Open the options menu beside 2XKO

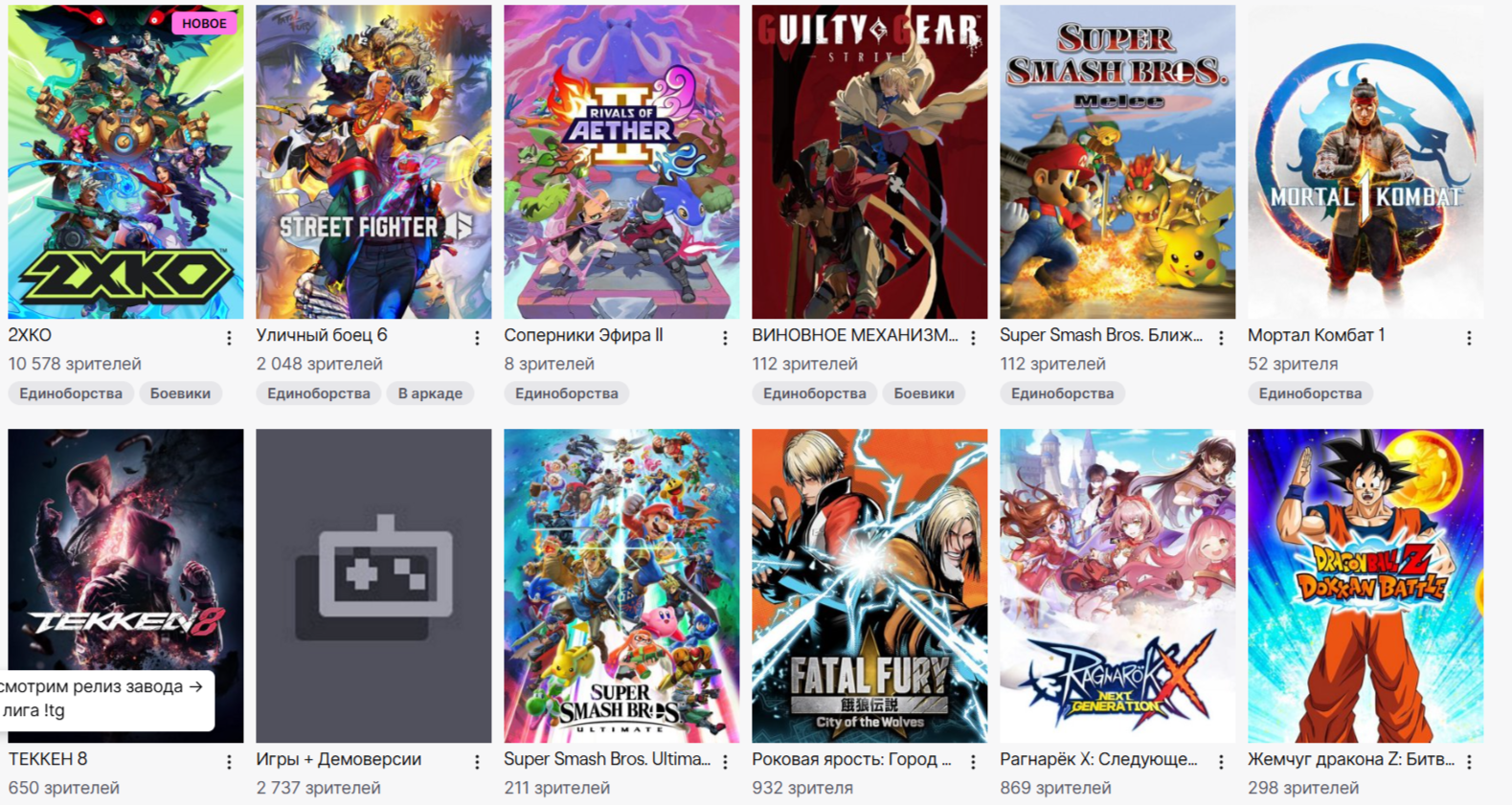[229, 338]
